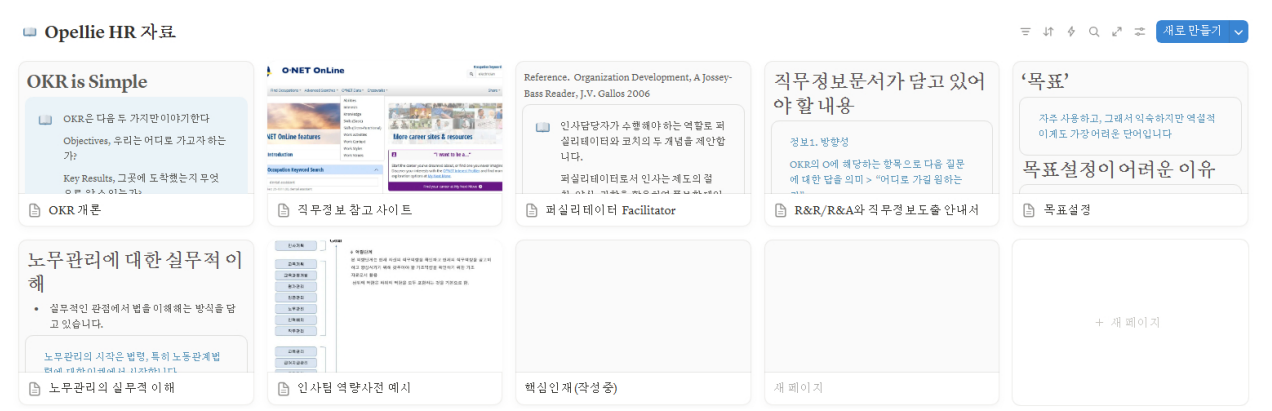Viewport: 1272px width, 411px height.
Task: Click the page icon next to R&R/R&A와 직무정보도출 안내서
Action: click(x=781, y=210)
